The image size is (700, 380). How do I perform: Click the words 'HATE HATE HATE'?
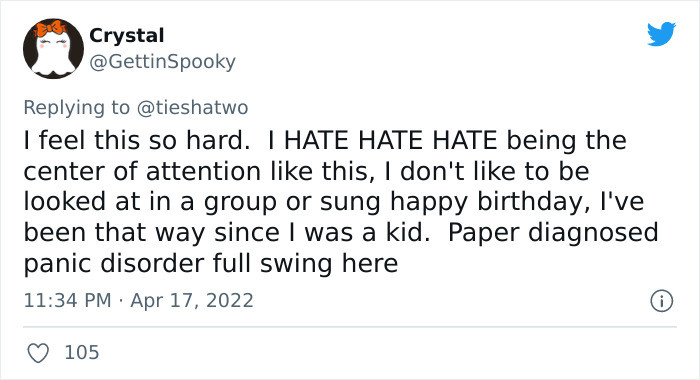tap(391, 140)
